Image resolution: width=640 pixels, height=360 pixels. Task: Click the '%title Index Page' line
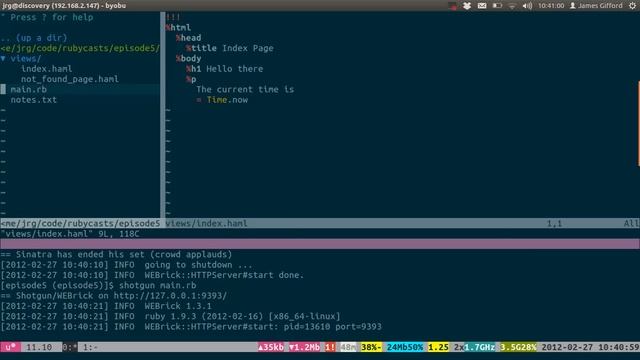click(230, 48)
